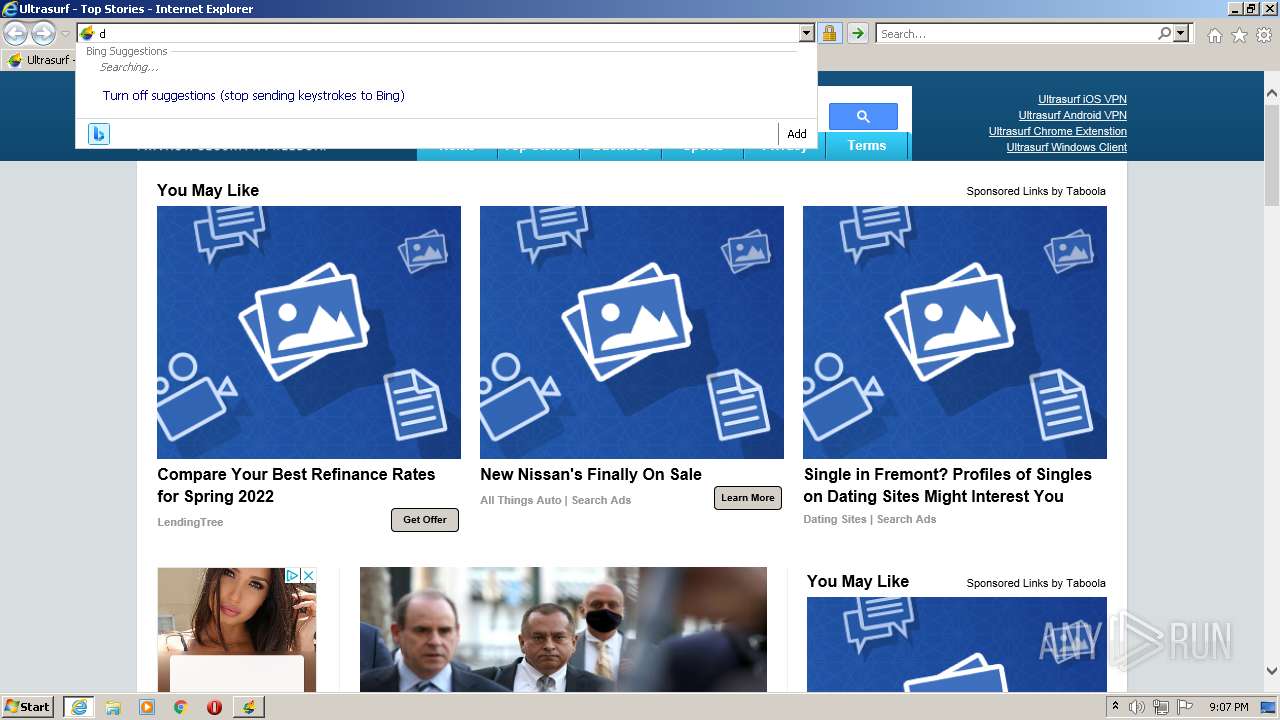Open the New Nissan ad image
Viewport: 1280px width, 720px height.
tap(632, 332)
